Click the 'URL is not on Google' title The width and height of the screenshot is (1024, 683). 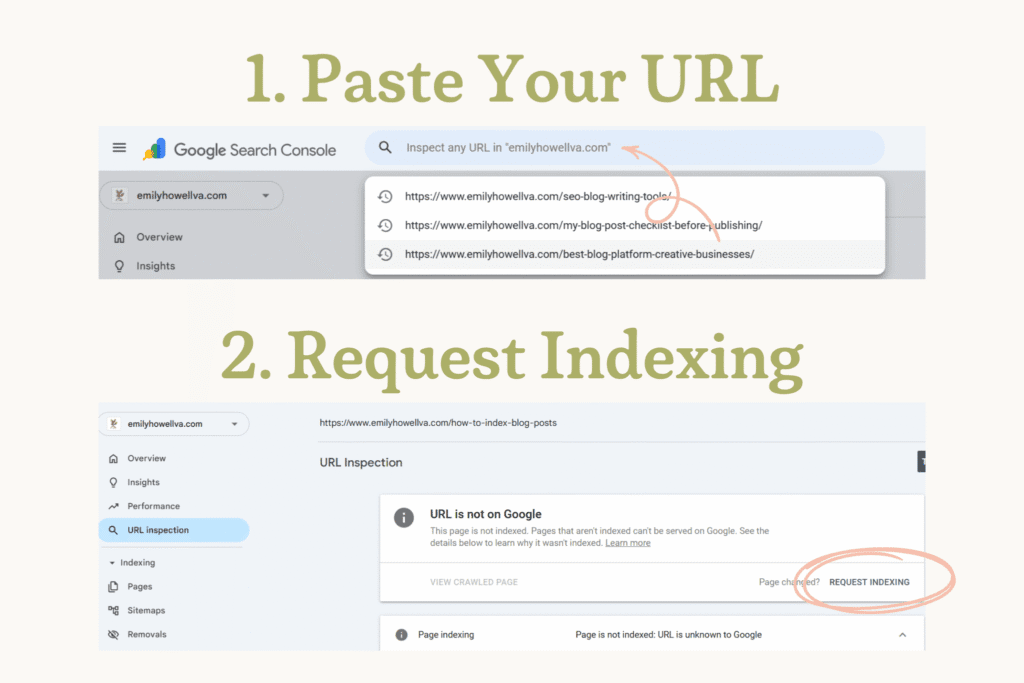486,514
